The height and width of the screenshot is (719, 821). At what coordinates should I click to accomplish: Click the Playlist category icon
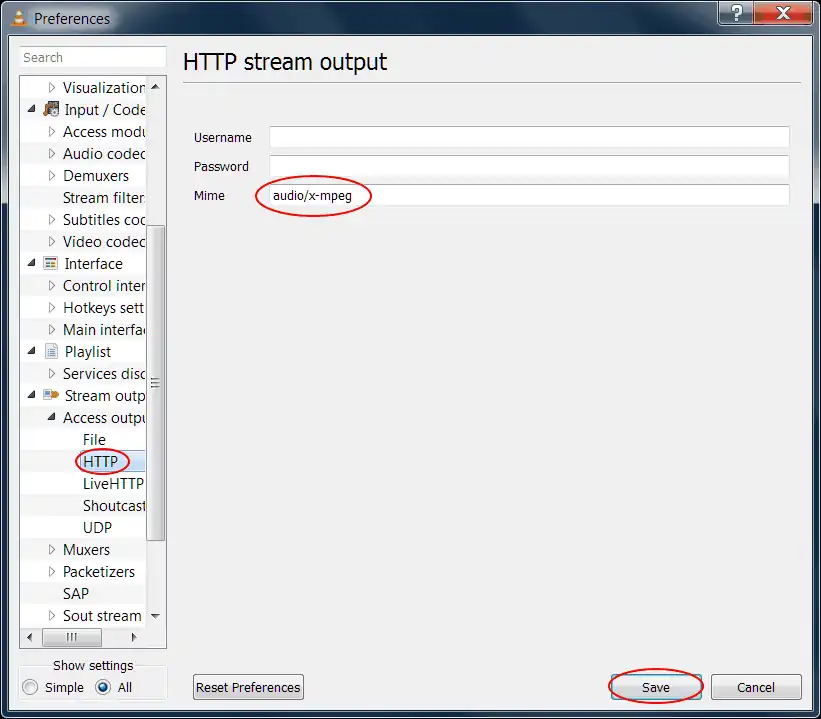pos(52,352)
